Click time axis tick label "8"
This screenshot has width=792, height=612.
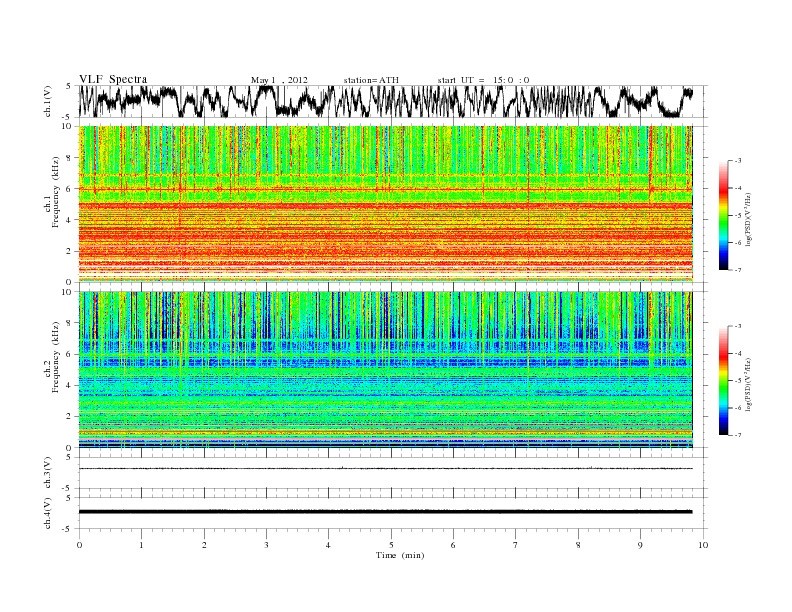(578, 545)
